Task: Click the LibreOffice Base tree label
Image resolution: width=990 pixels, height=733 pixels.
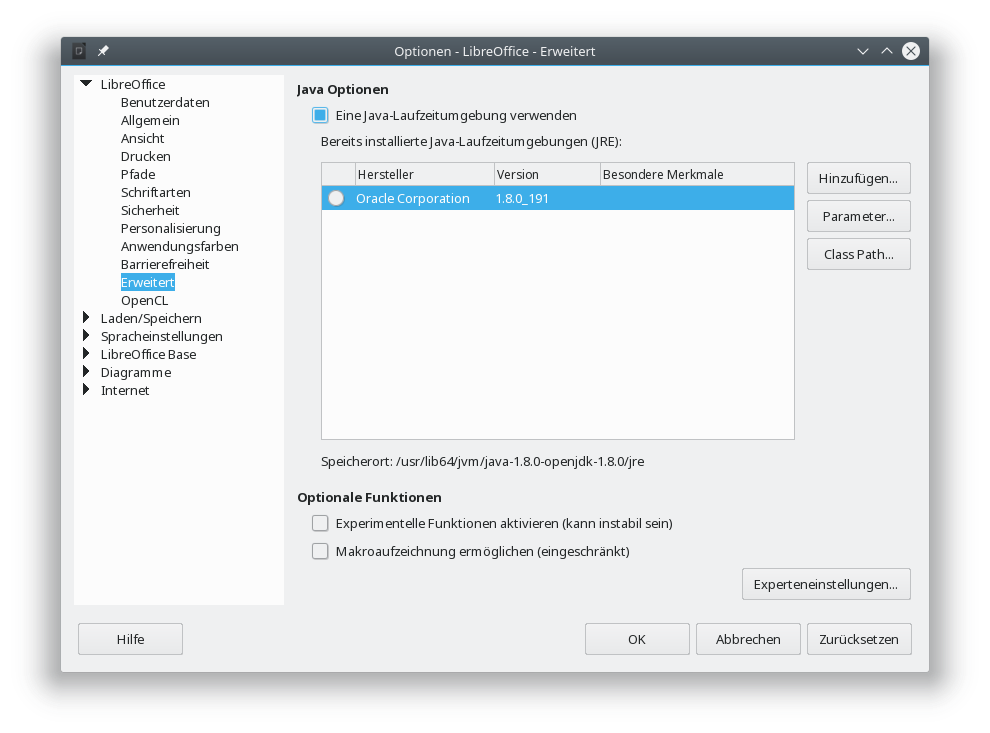Action: [148, 354]
